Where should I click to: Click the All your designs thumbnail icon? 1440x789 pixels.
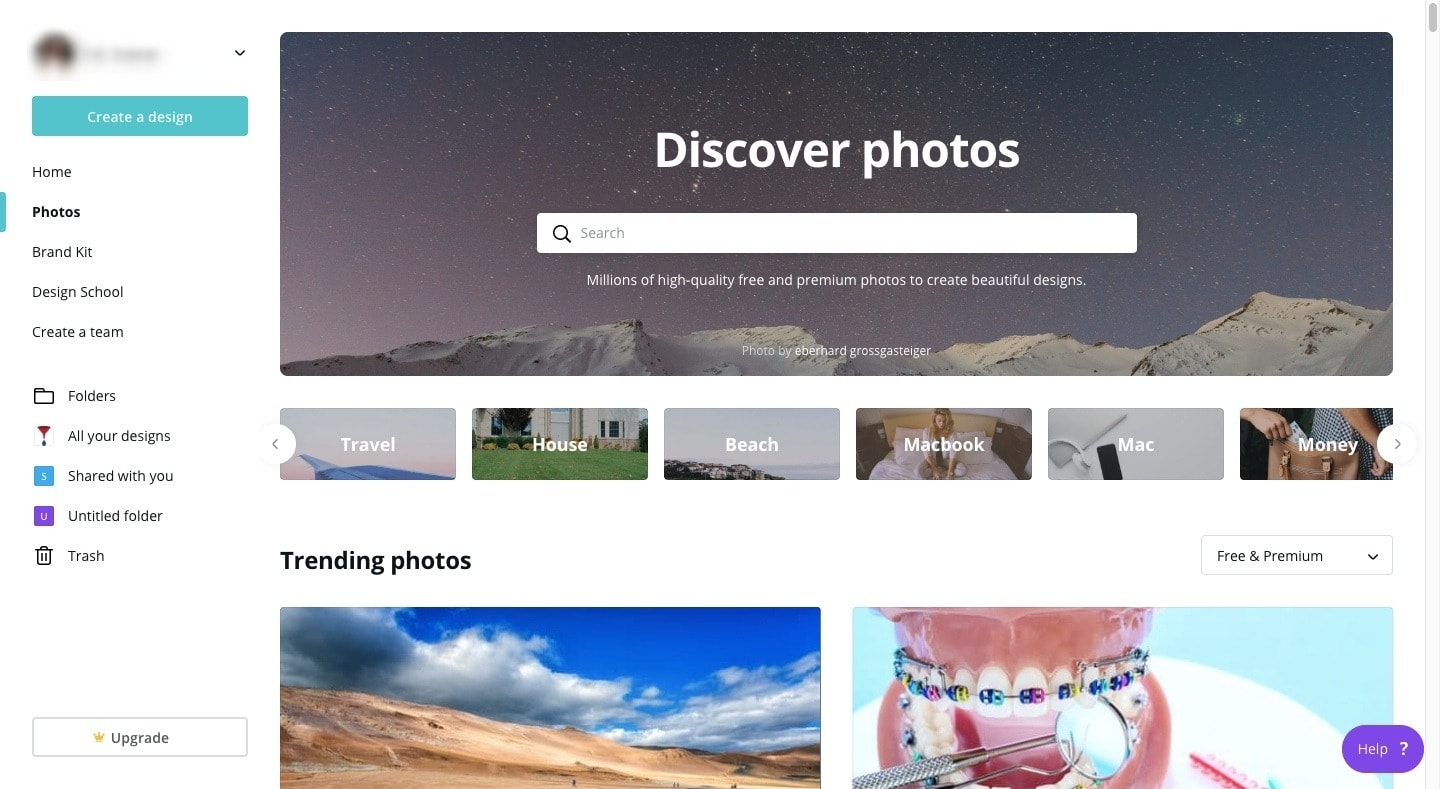tap(44, 436)
